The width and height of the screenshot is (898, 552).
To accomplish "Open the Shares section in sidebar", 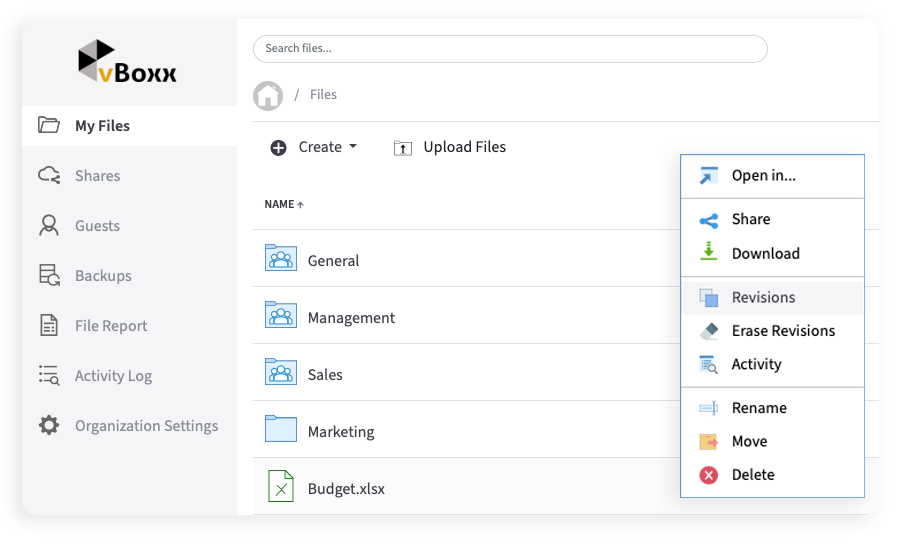I will 97,175.
